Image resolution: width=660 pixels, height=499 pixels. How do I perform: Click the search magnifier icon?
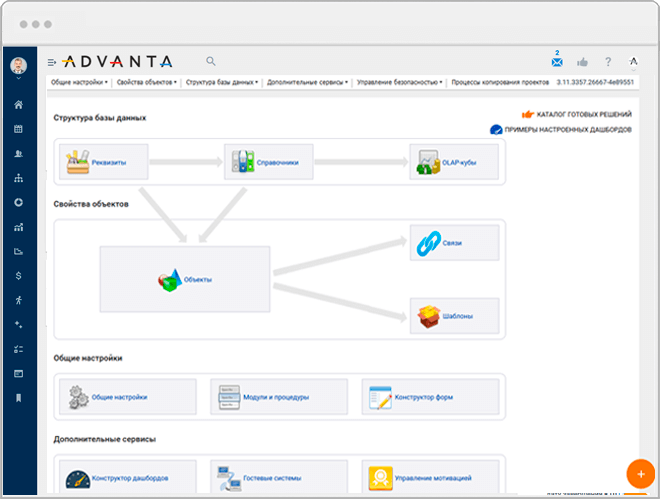[x=211, y=61]
